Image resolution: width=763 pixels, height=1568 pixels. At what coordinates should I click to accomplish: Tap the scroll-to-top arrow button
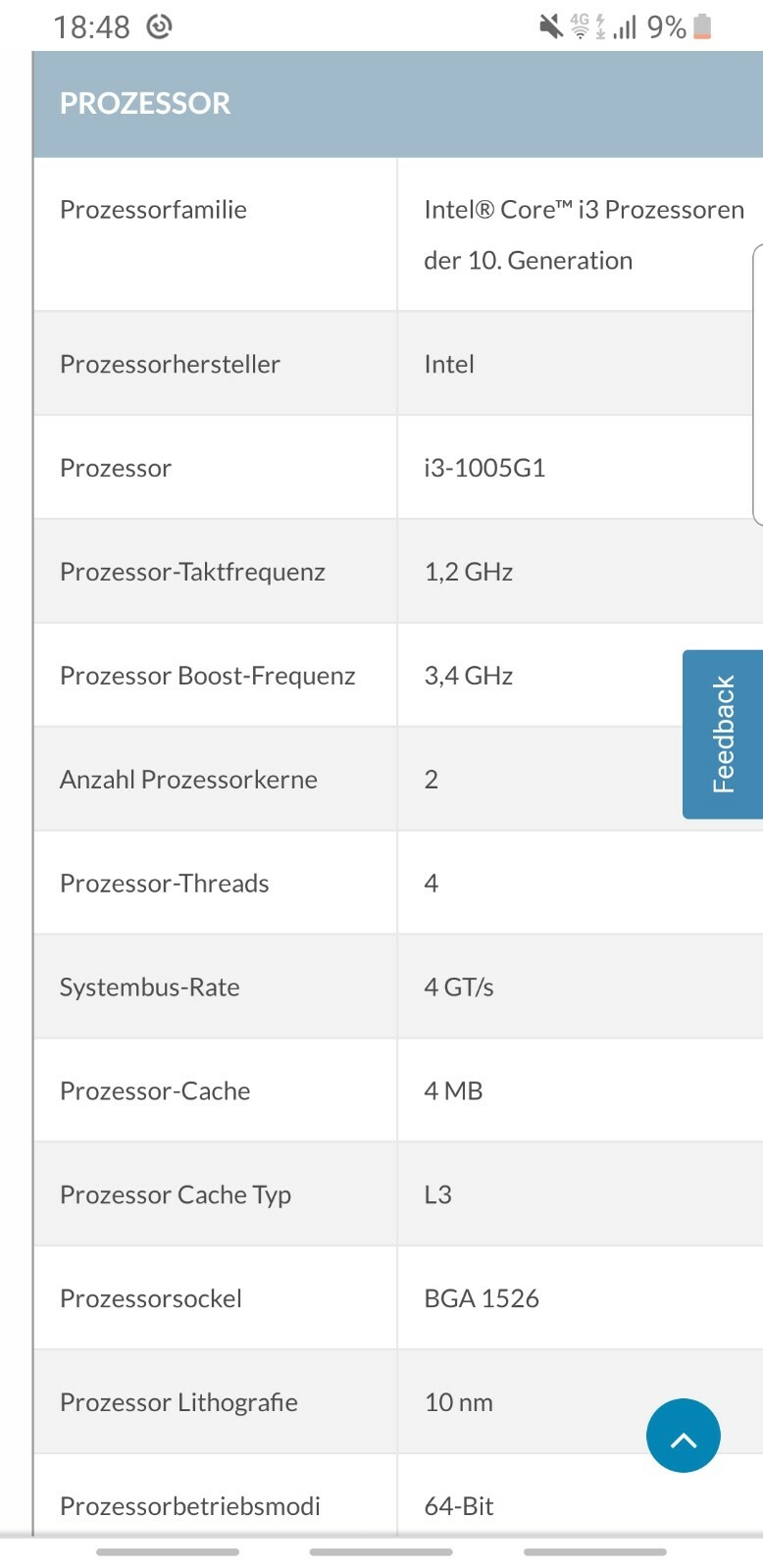coord(683,1435)
